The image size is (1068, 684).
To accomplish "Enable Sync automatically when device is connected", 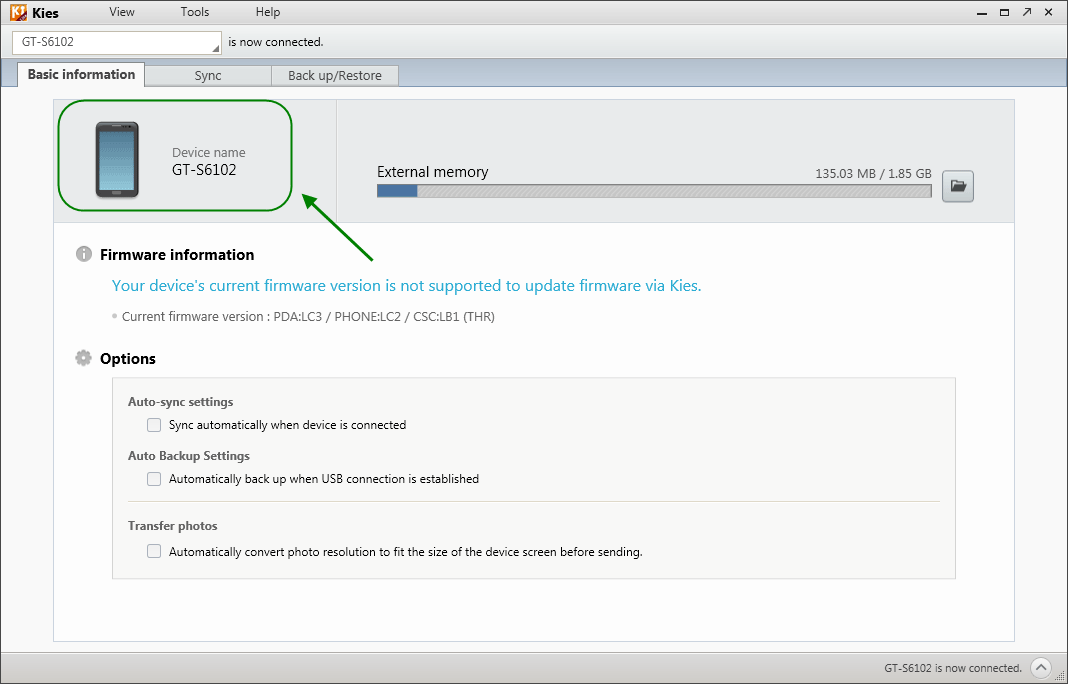I will pyautogui.click(x=154, y=425).
